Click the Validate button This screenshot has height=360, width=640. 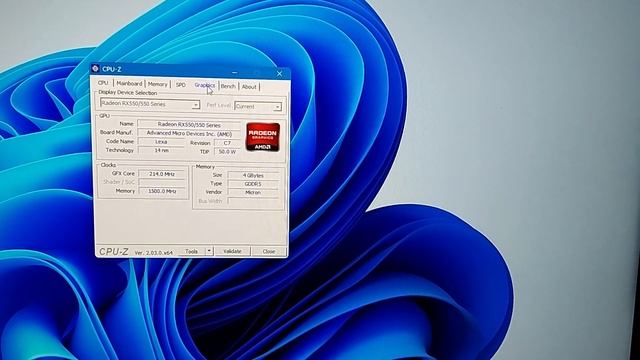click(232, 251)
